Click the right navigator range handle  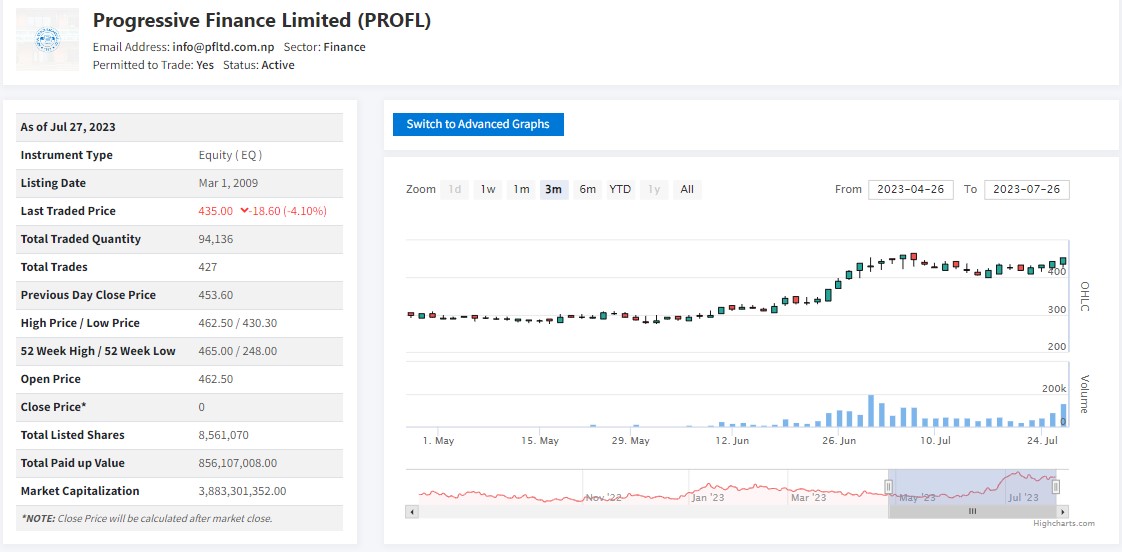(1055, 487)
